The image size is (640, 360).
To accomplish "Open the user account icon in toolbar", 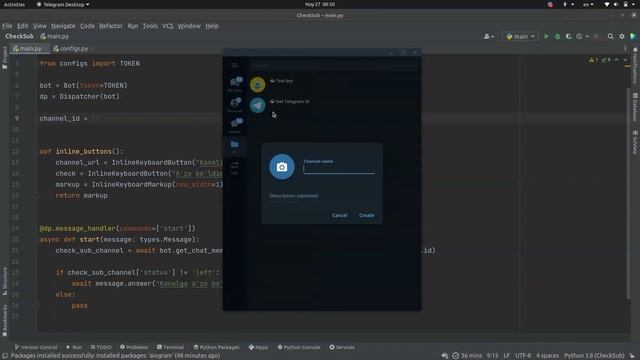I will tap(489, 36).
